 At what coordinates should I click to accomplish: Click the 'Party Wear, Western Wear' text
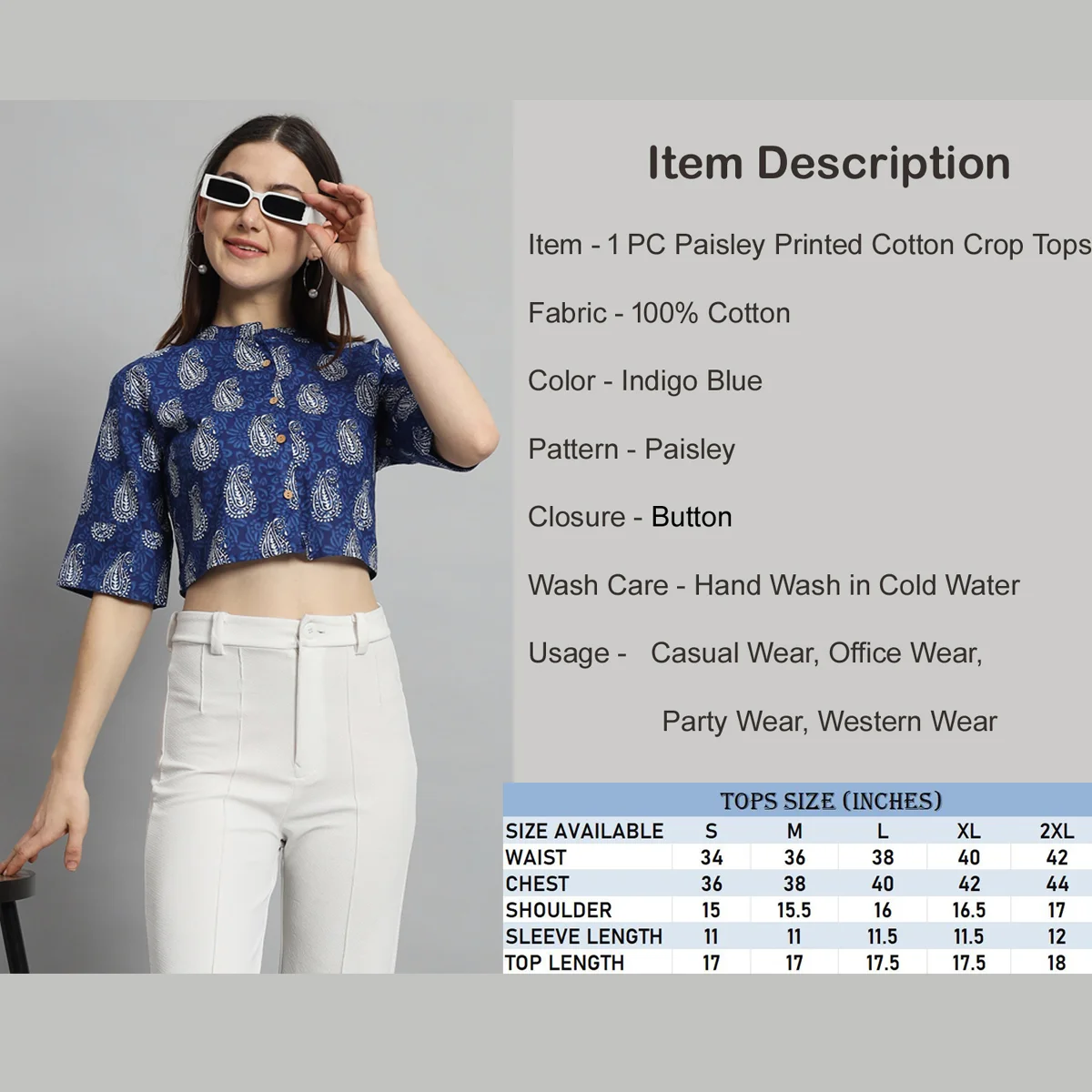point(829,722)
